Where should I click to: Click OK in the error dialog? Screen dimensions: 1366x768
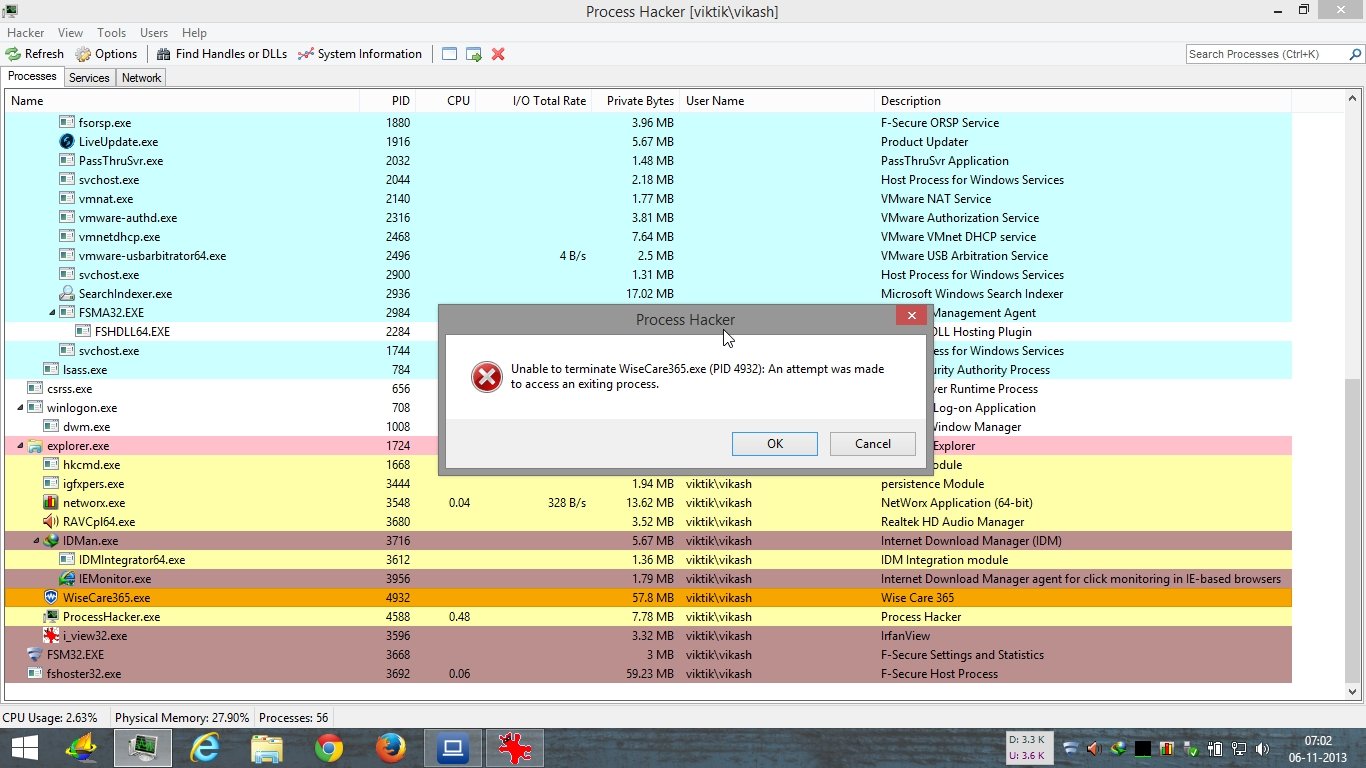(x=775, y=444)
